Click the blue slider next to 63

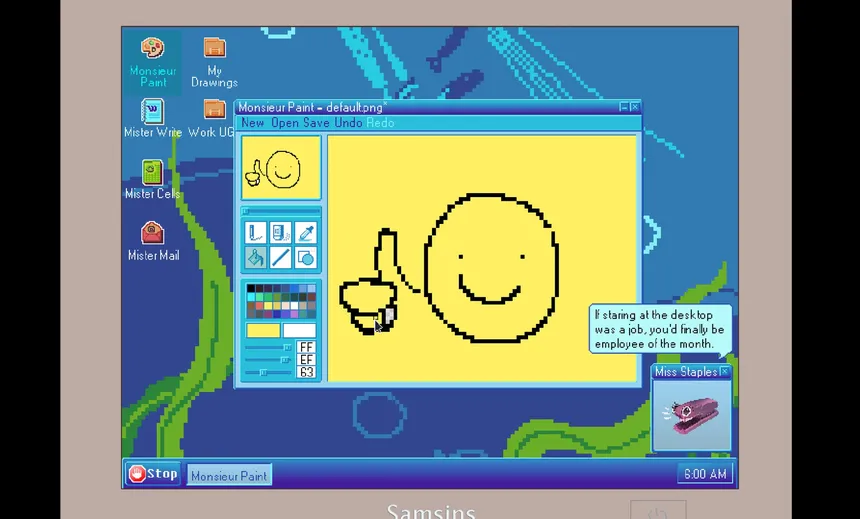[268, 373]
